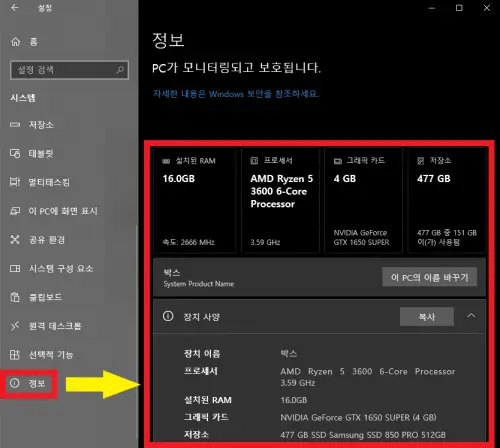
Task: Open 멀티태스킹 settings page label
Action: click(49, 182)
